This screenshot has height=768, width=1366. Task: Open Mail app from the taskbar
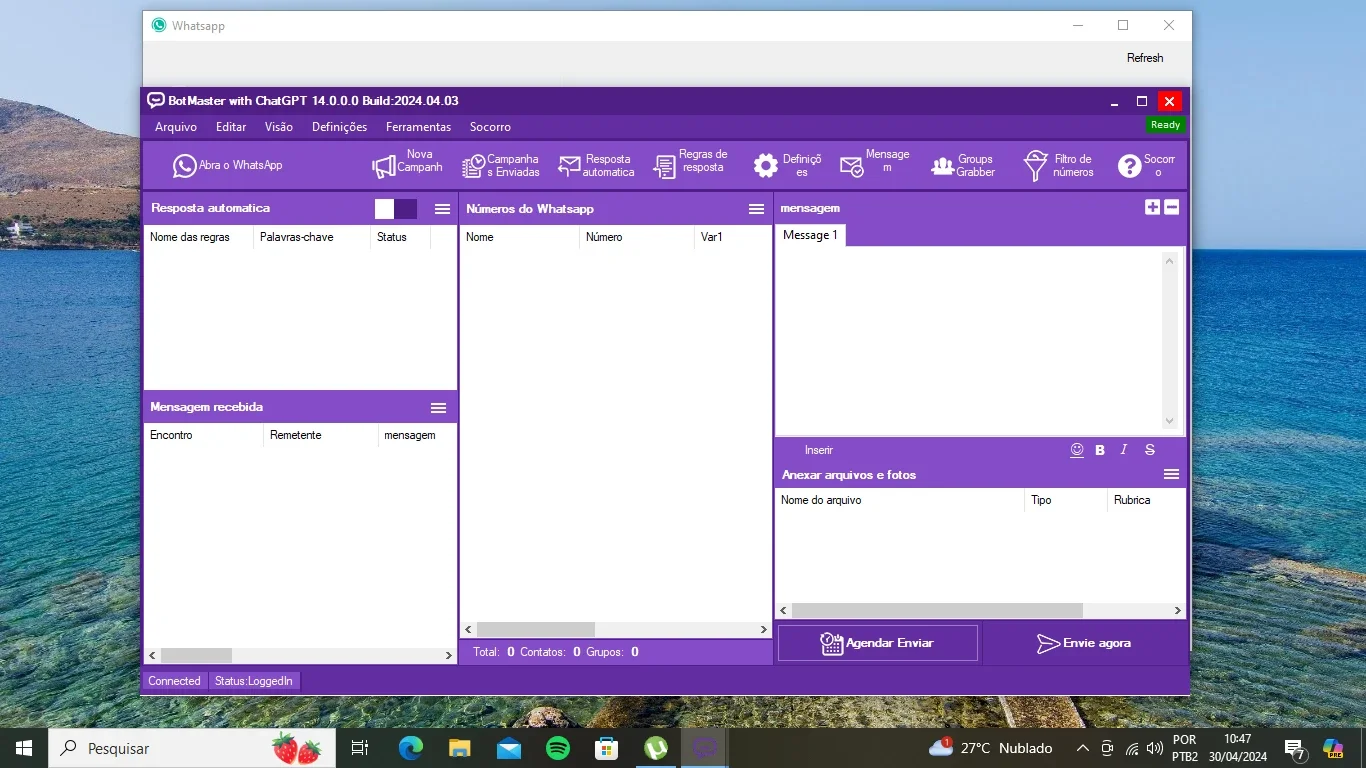pos(509,748)
